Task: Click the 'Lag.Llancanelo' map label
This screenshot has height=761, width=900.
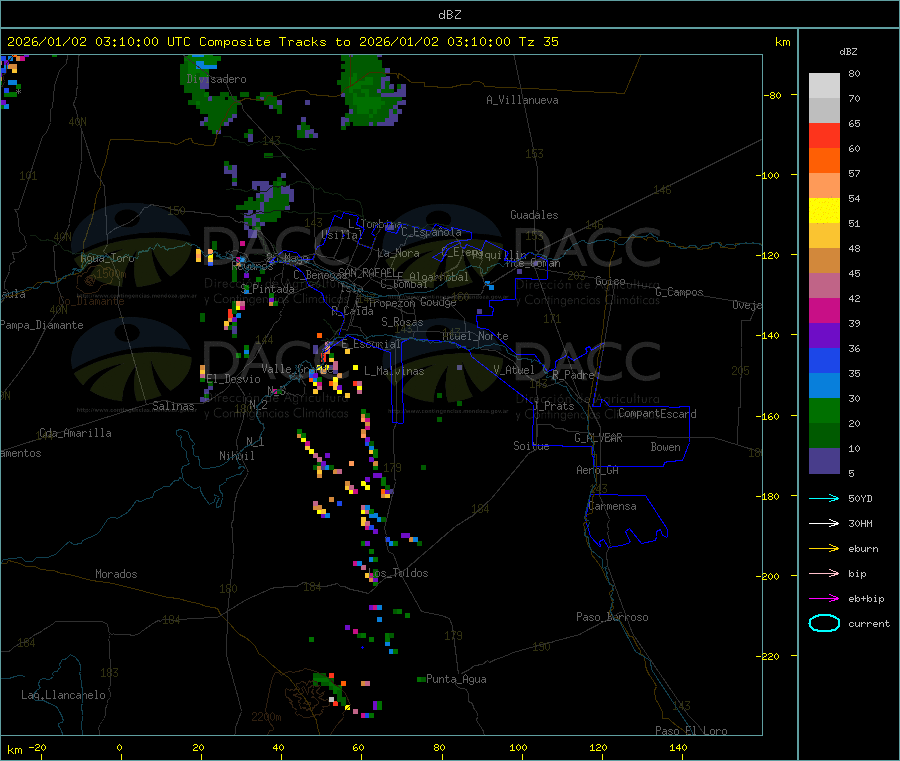Action: coord(64,695)
